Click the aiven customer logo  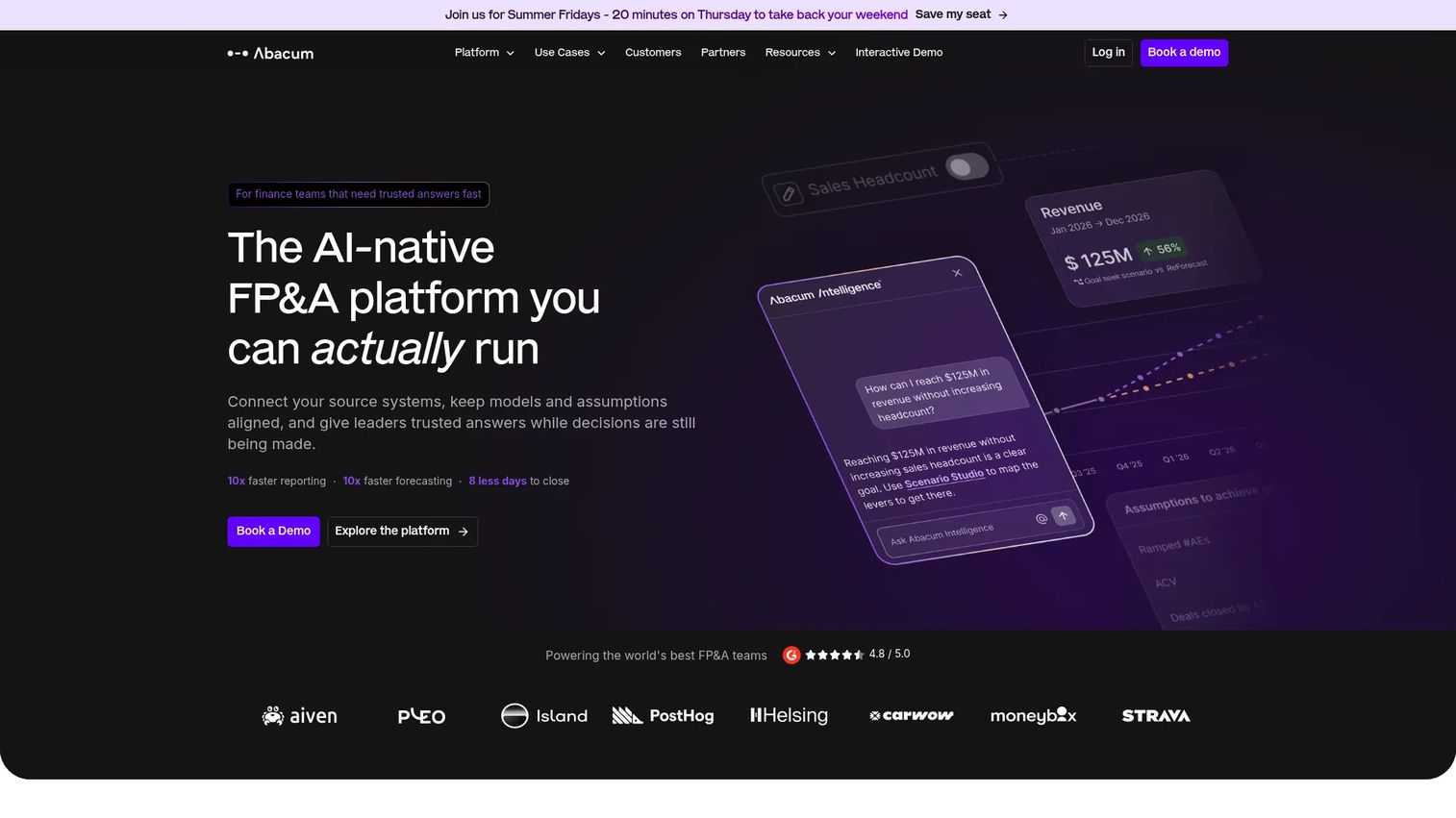pos(300,716)
